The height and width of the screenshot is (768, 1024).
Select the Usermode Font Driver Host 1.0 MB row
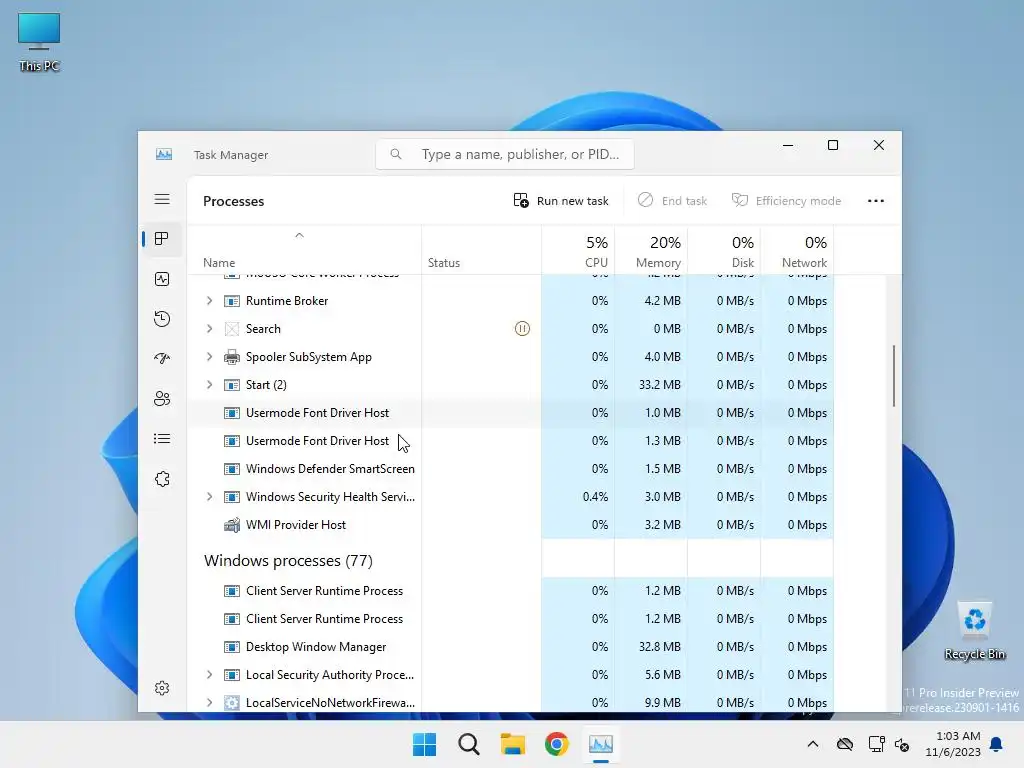(511, 413)
